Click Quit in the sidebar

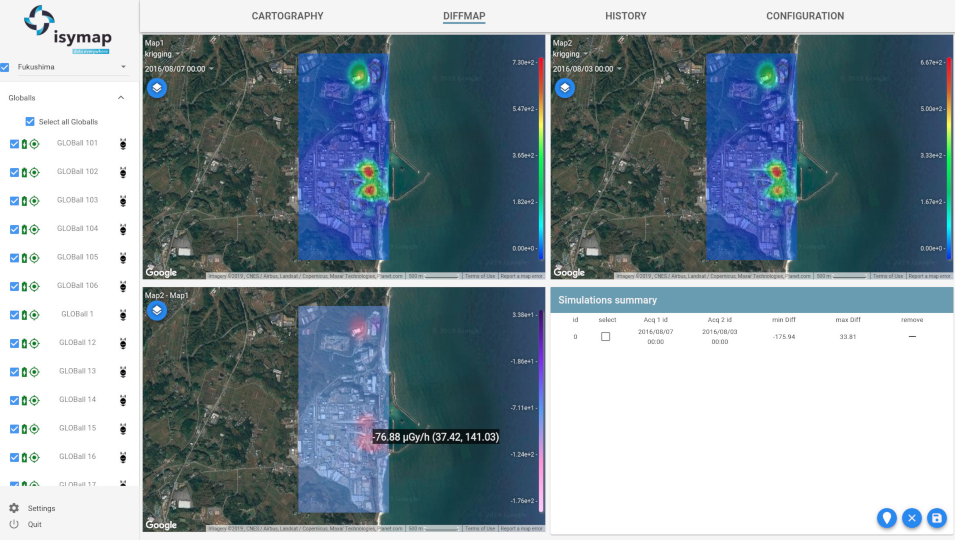click(x=35, y=524)
